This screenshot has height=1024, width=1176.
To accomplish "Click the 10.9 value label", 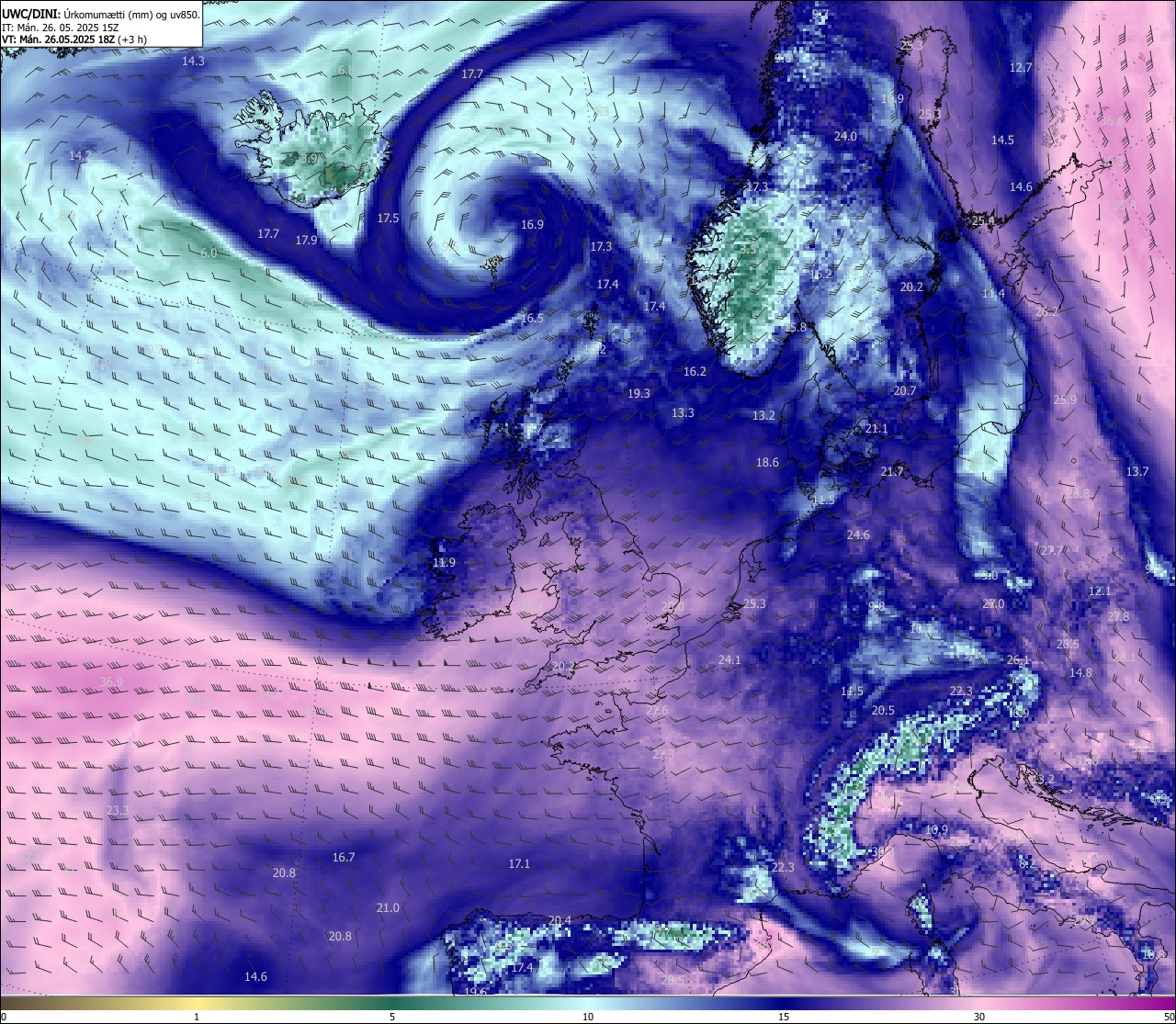I will pos(935,829).
